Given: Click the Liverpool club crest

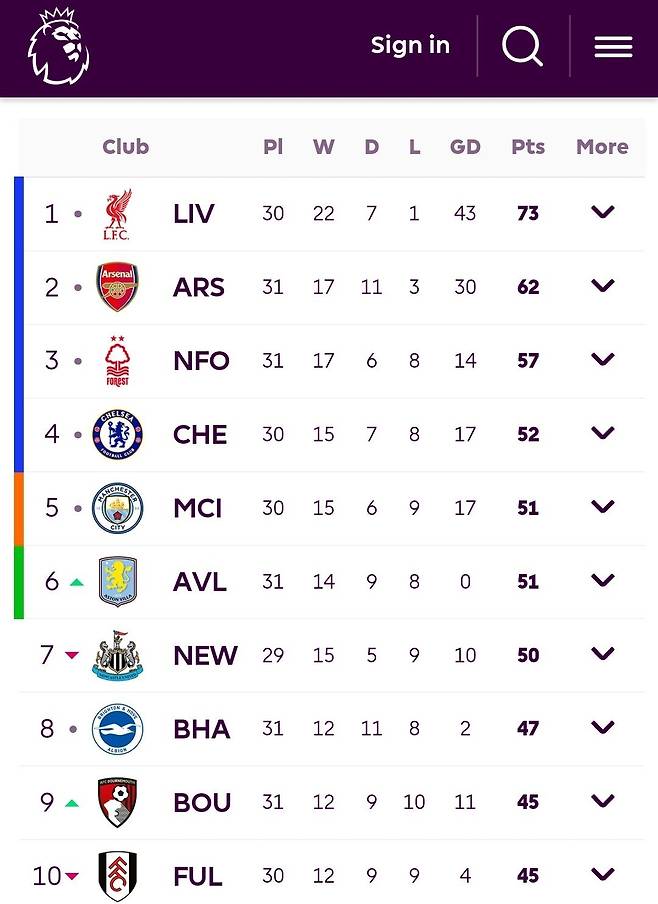Looking at the screenshot, I should click(x=117, y=214).
